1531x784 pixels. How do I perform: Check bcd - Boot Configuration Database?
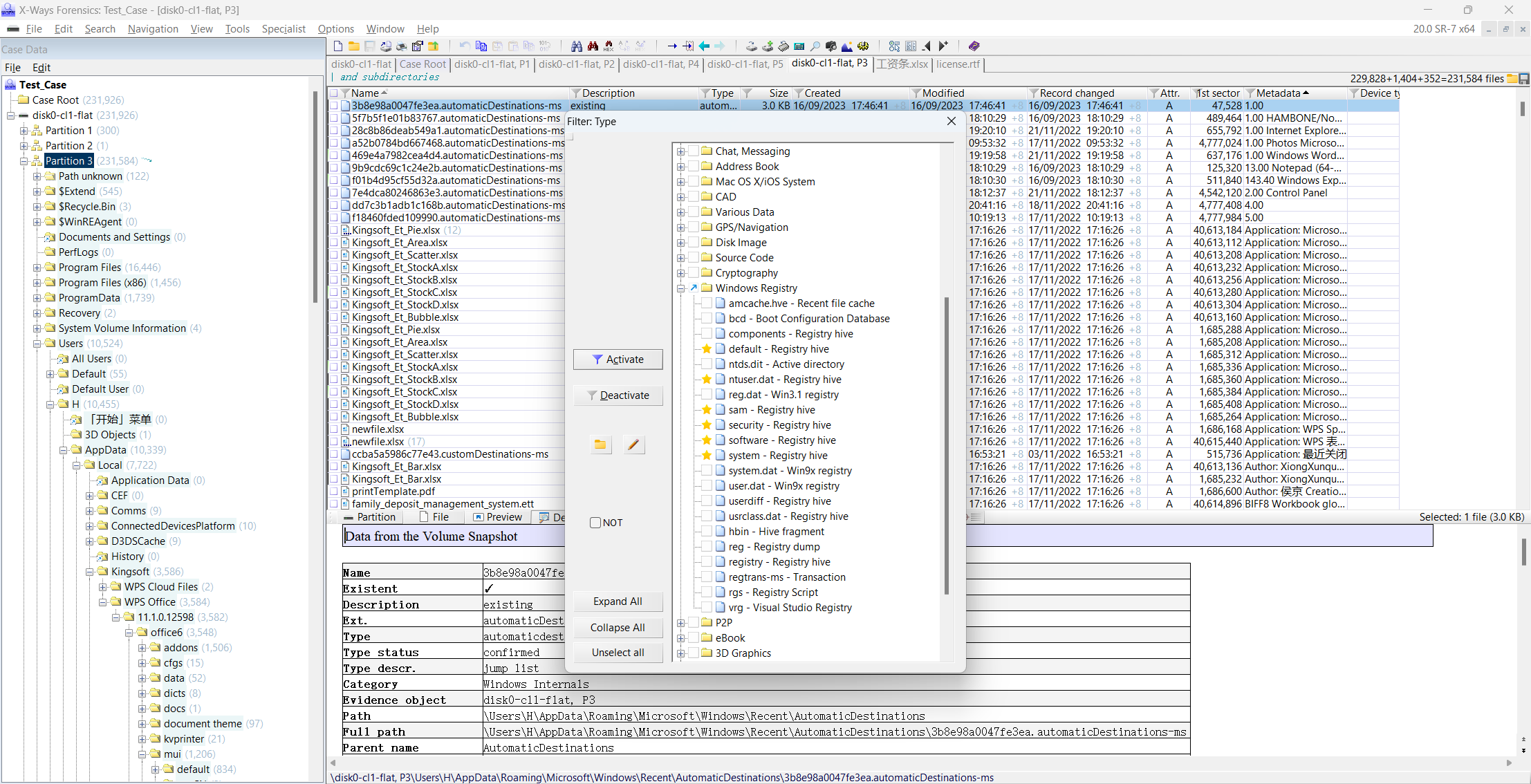(x=707, y=319)
